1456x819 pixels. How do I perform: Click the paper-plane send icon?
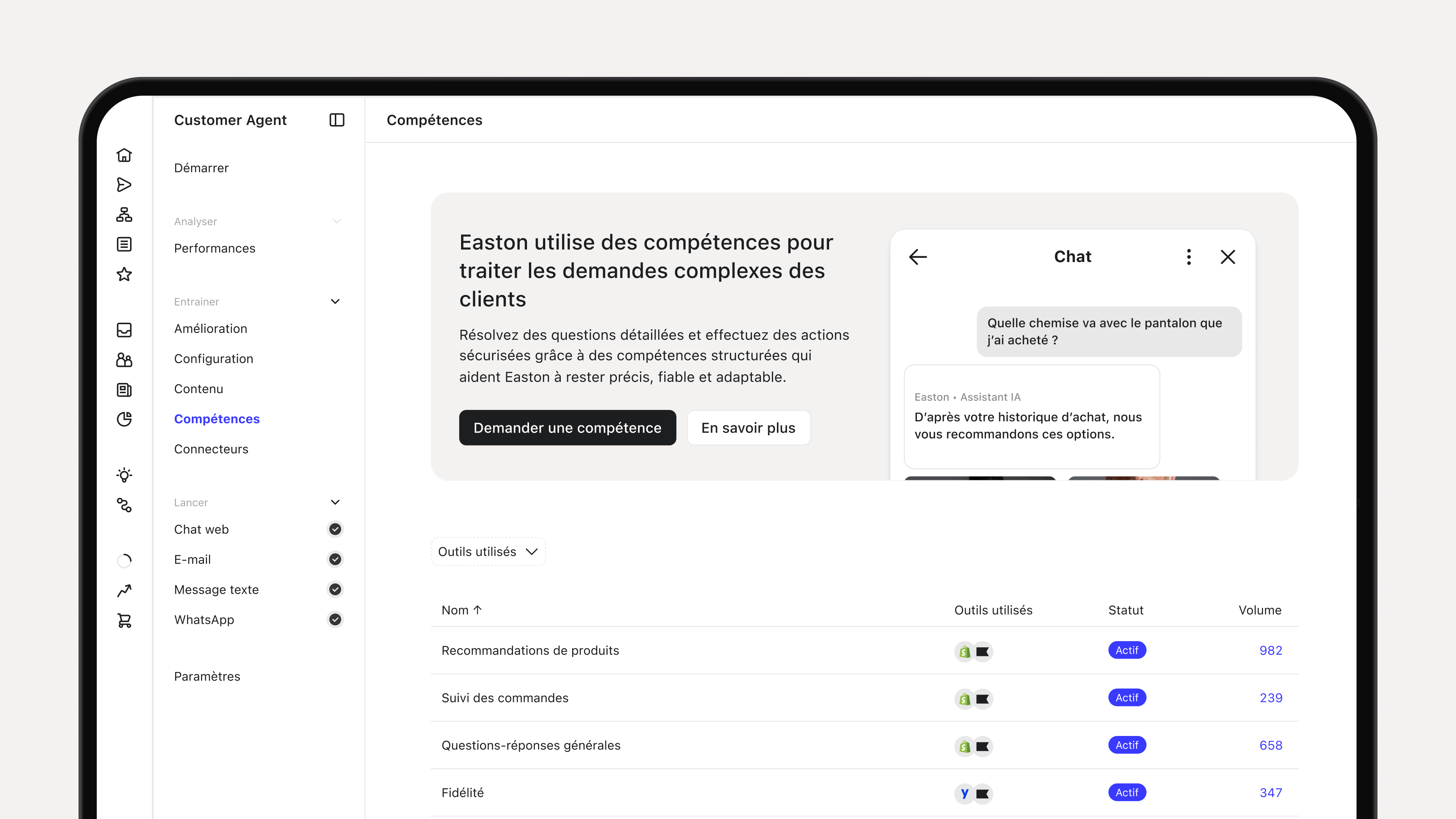coord(124,185)
